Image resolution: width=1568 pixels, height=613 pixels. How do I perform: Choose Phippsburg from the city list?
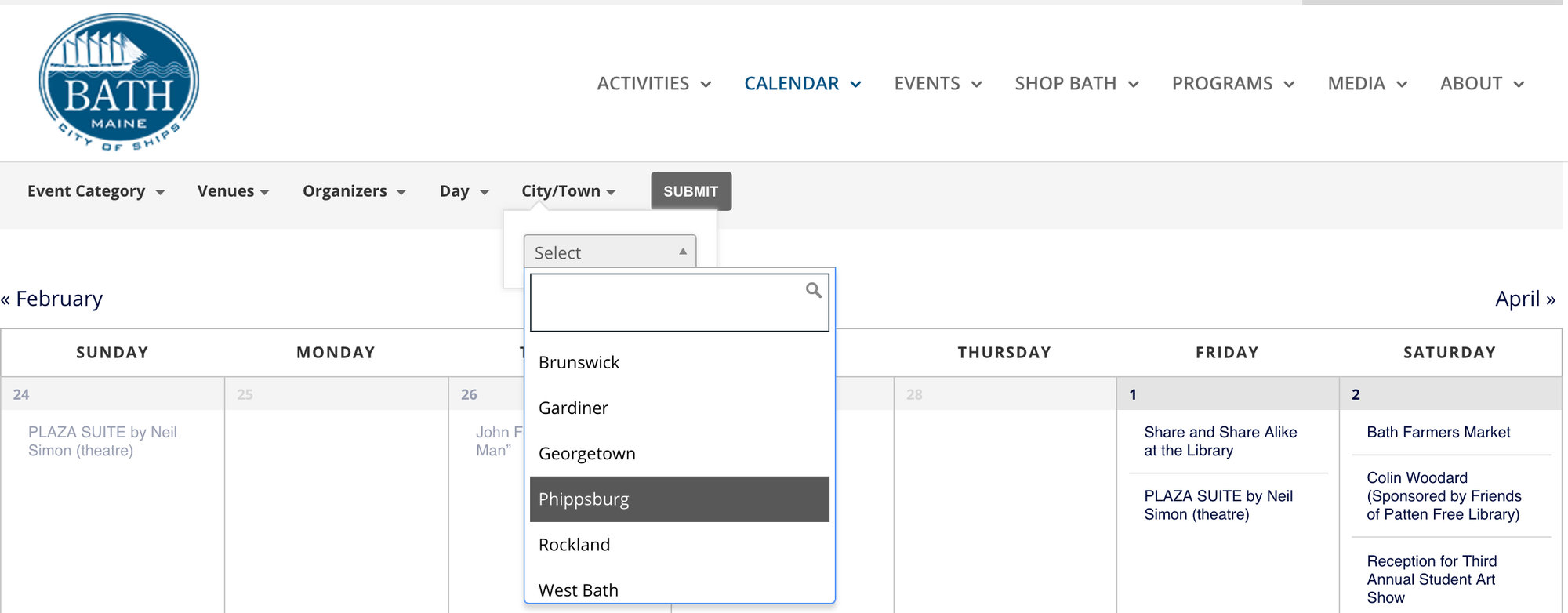680,499
